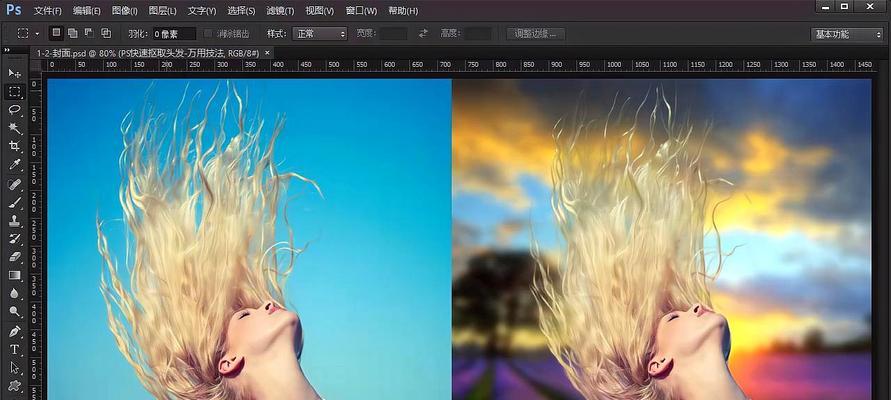Viewport: 891px width, 400px height.
Task: Select the Brush tool
Action: pos(15,202)
